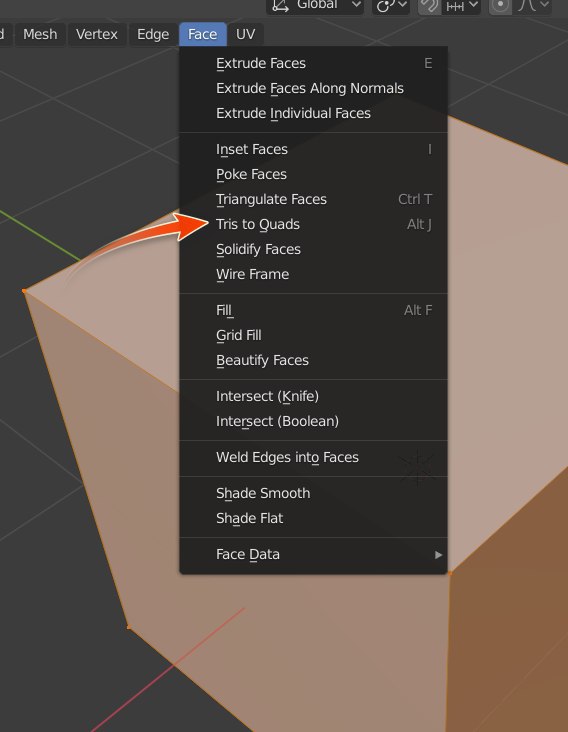Expand the Face Data submenu

point(313,555)
